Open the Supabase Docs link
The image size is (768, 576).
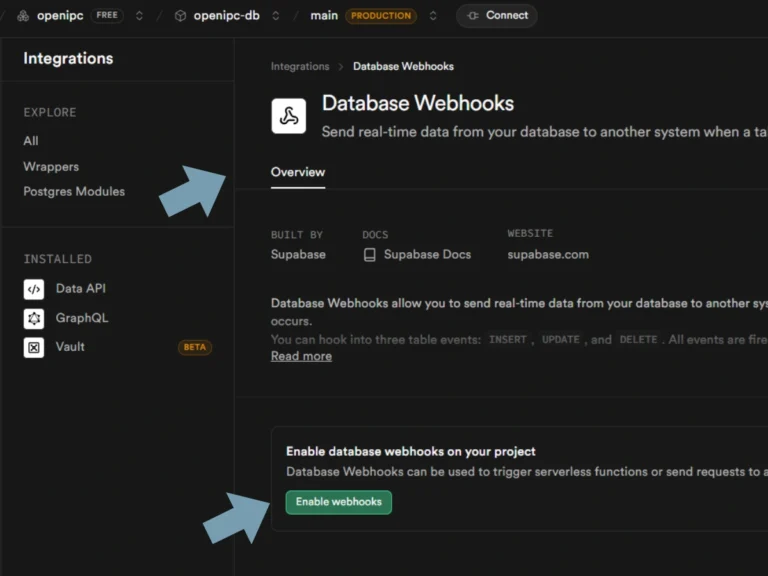427,255
